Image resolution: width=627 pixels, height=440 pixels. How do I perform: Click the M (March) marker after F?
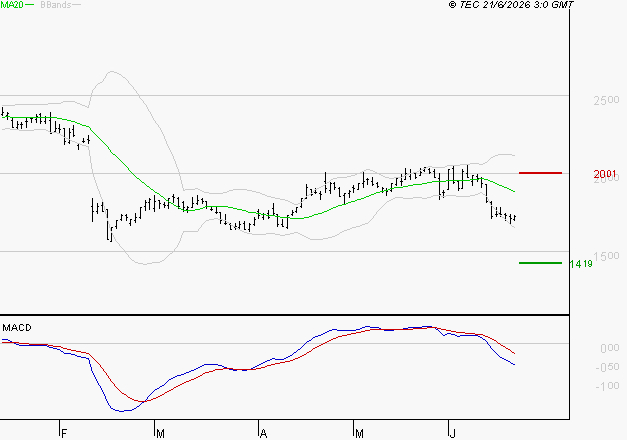160,433
